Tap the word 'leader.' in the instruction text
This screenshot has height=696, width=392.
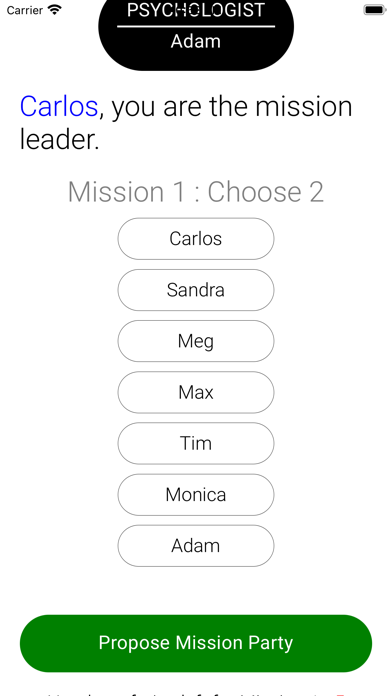(59, 139)
